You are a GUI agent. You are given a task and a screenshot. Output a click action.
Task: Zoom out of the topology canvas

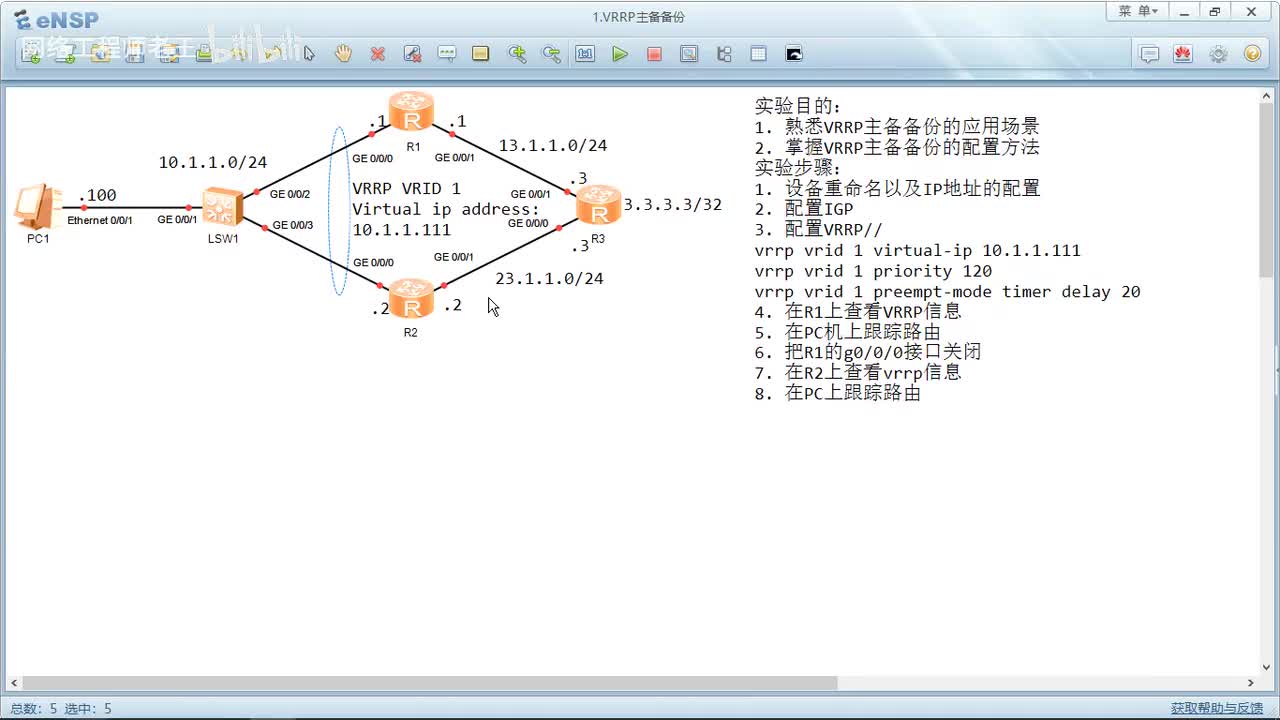tap(550, 54)
